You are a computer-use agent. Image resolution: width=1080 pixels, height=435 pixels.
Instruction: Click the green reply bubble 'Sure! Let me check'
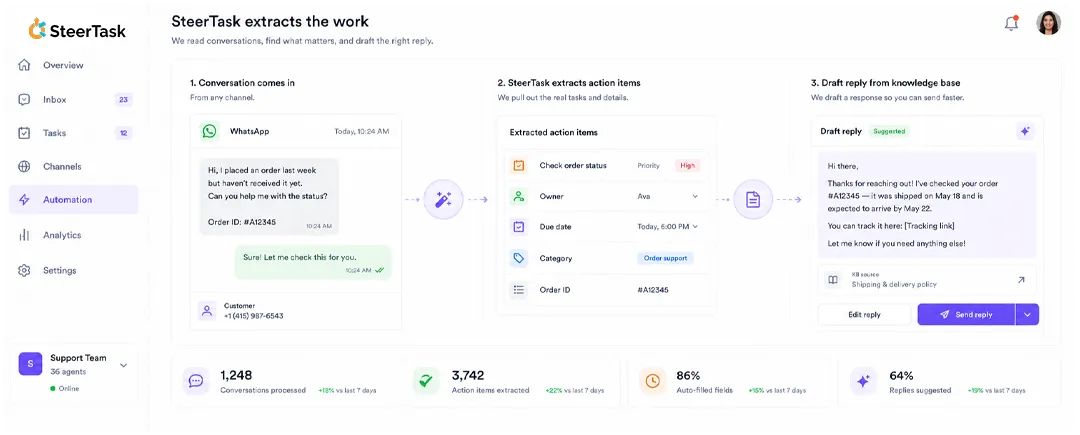(x=313, y=262)
